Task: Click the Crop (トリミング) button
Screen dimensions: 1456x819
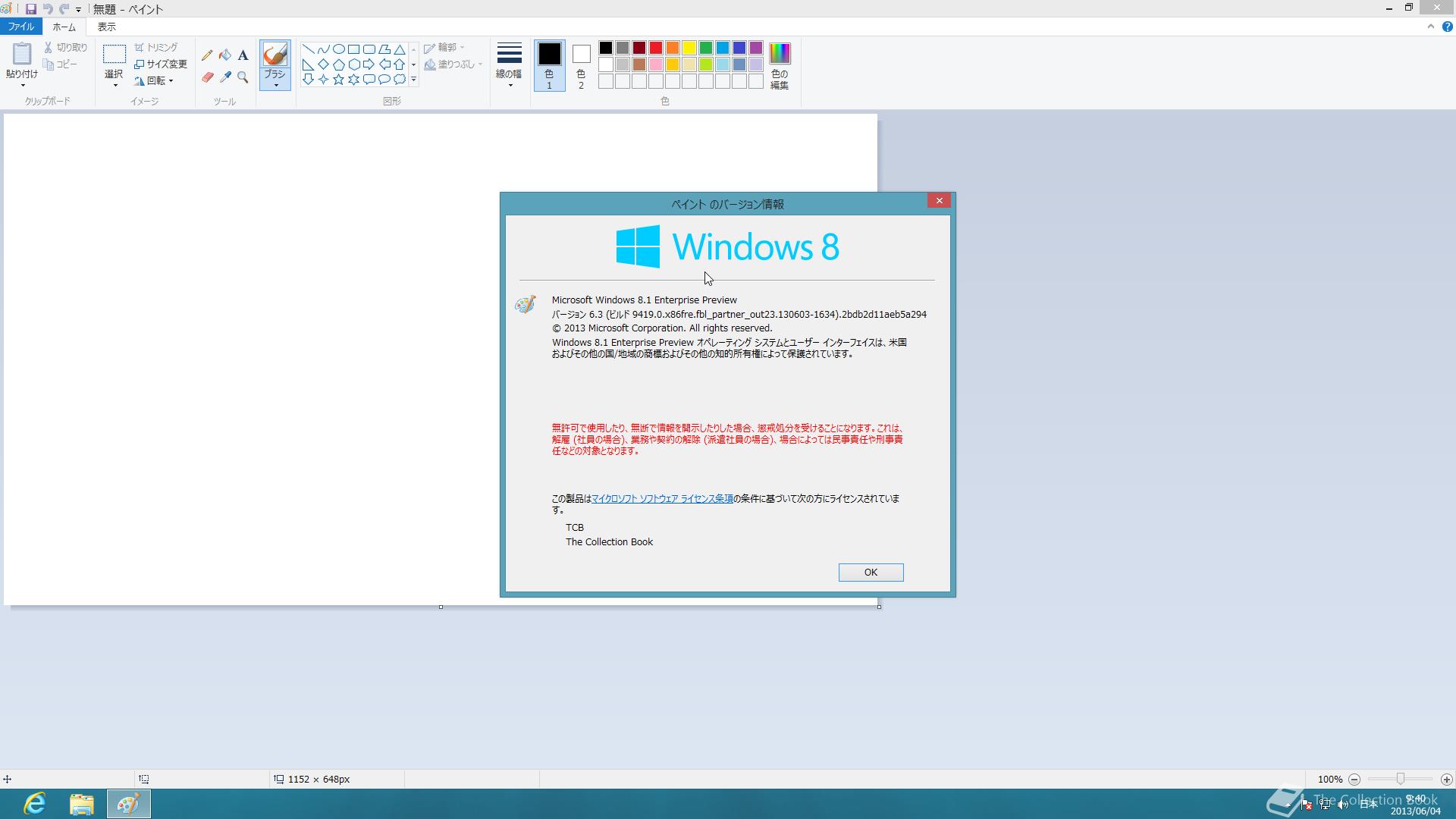Action: [x=155, y=47]
